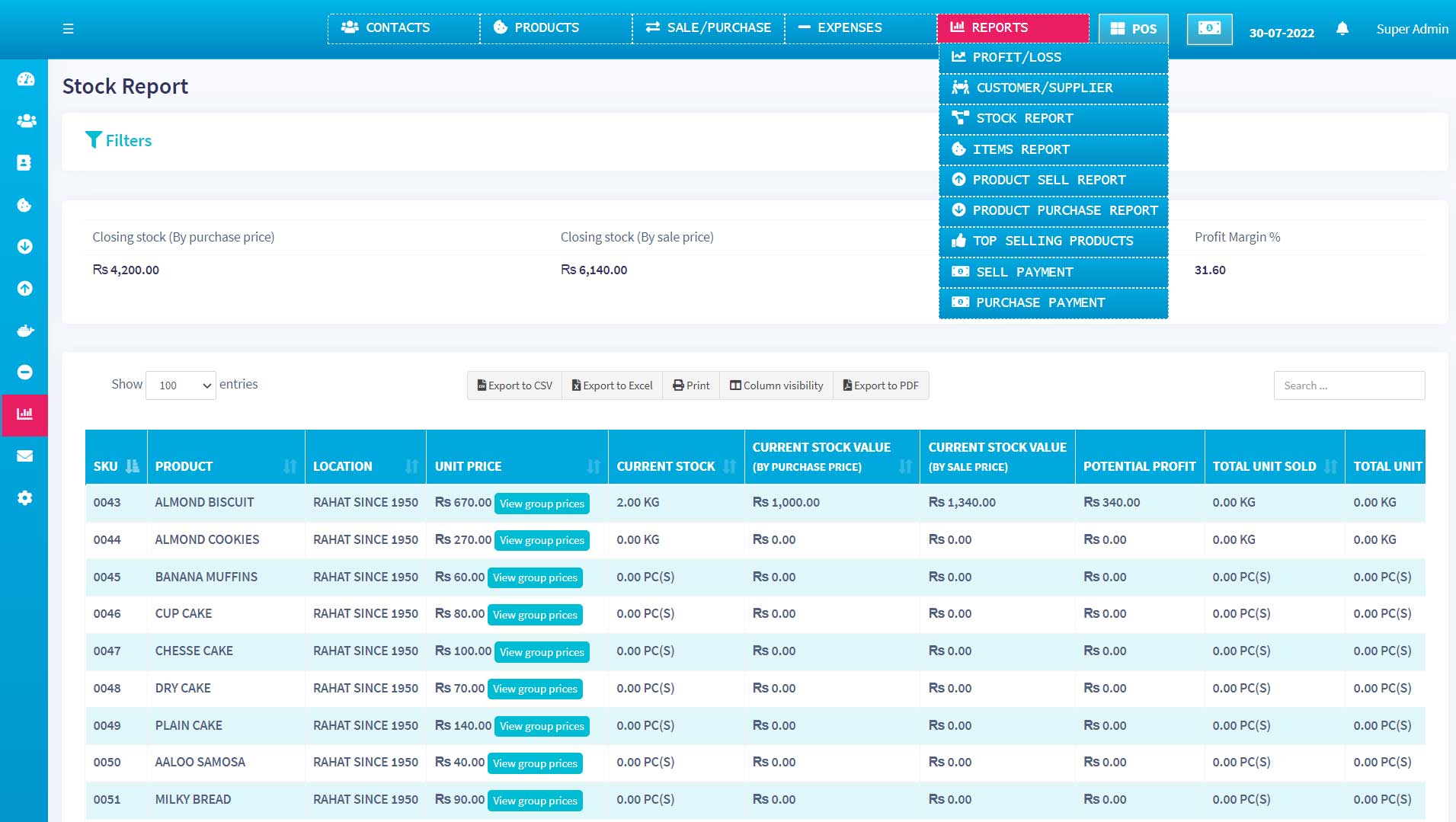Click the table Search field
The height and width of the screenshot is (822, 1456).
(x=1349, y=385)
